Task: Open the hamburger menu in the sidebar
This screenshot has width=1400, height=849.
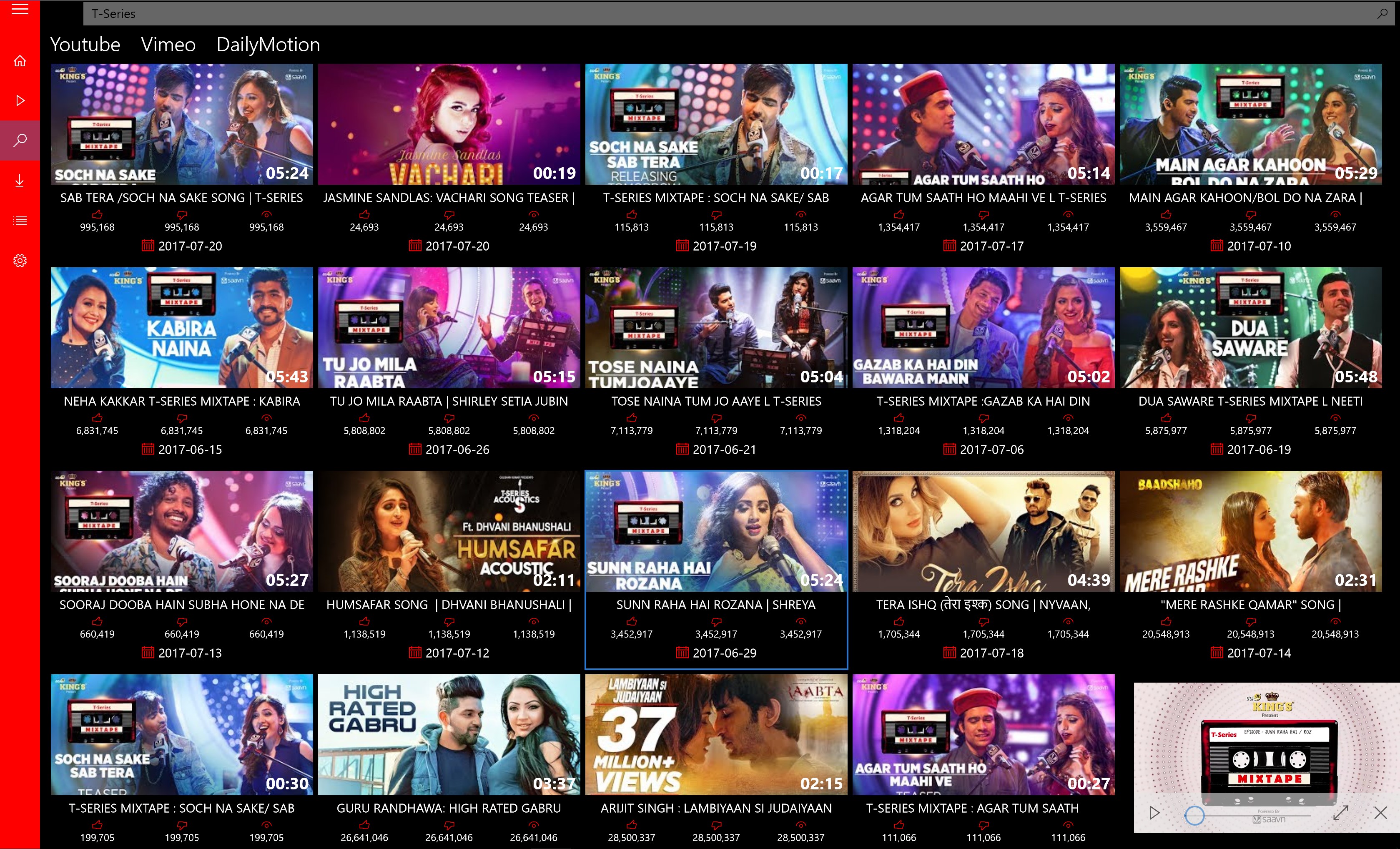Action: [x=20, y=10]
